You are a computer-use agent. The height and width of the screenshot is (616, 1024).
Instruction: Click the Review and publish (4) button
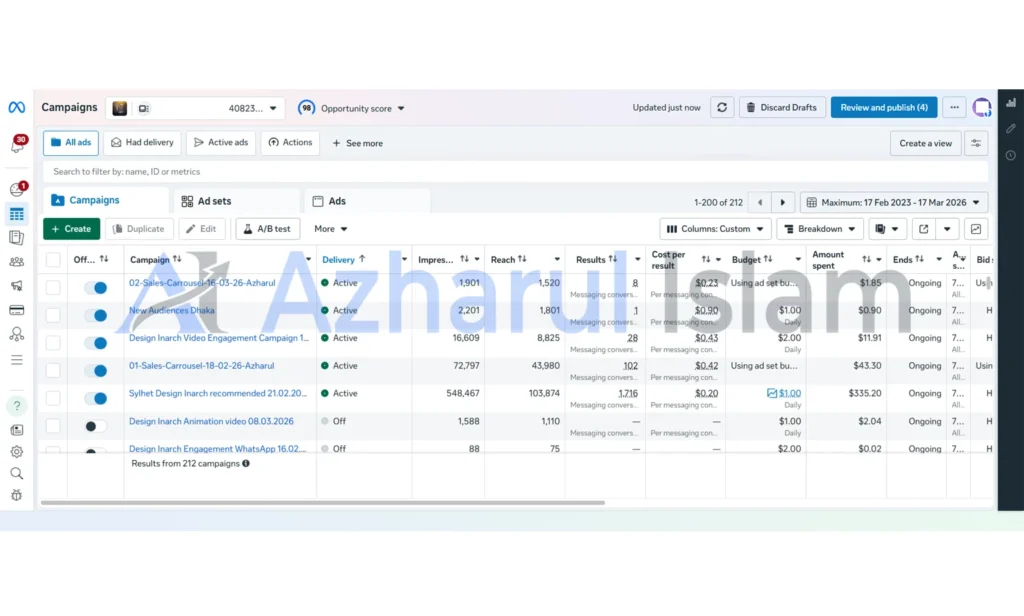coord(884,108)
